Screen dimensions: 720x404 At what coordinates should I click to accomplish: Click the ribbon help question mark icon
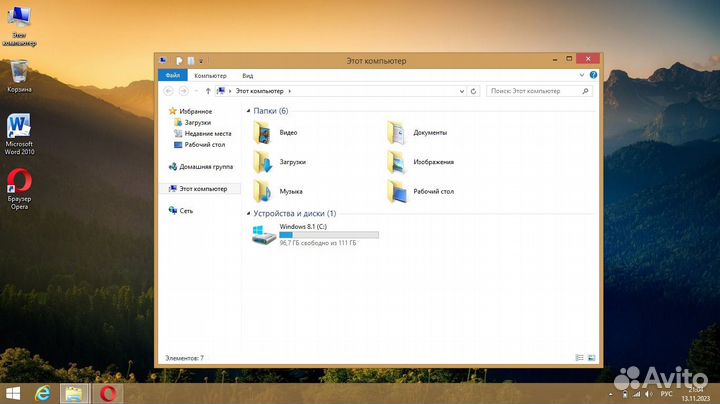(x=594, y=75)
